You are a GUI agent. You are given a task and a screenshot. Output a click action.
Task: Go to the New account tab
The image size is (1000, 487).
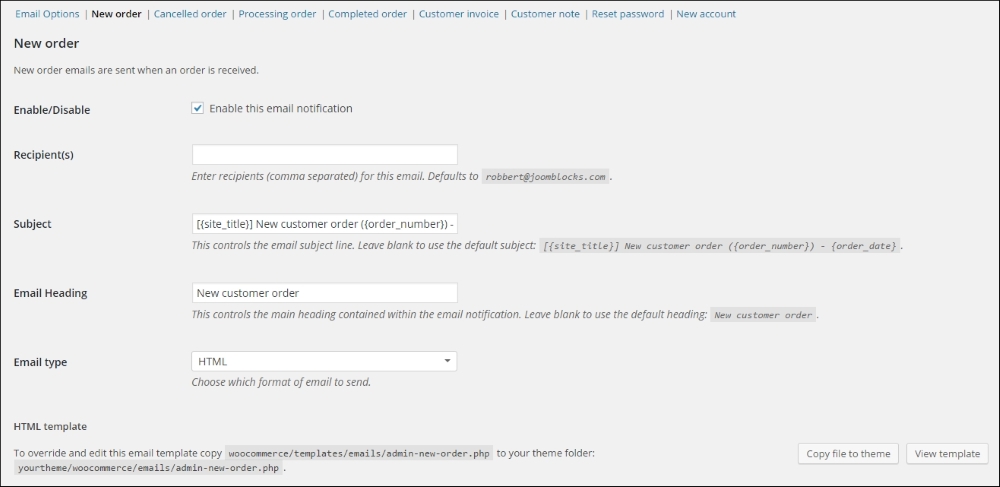[706, 14]
